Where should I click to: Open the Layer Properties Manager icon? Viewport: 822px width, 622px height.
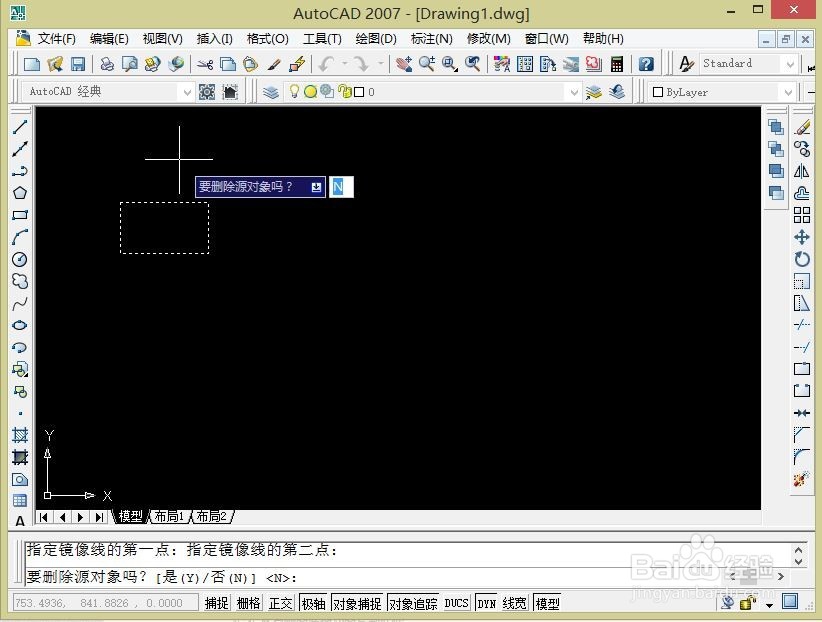click(271, 92)
